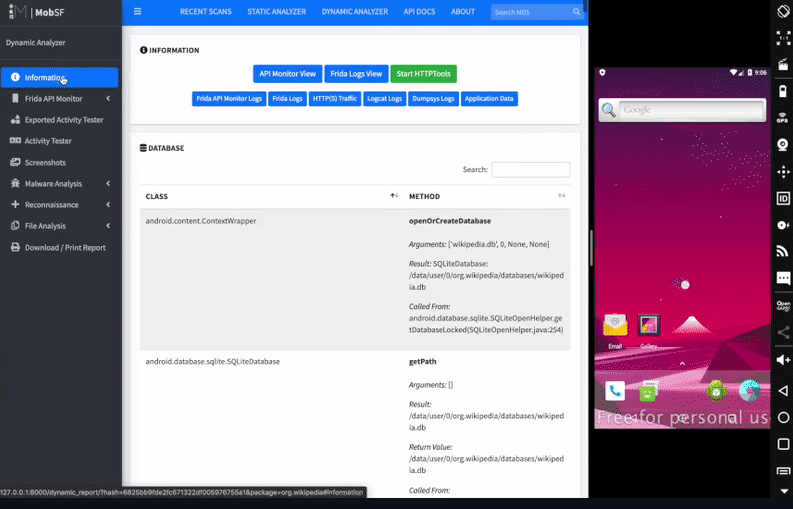Click the magnifier icon in the MD5 search box
This screenshot has width=793, height=509.
tap(577, 12)
